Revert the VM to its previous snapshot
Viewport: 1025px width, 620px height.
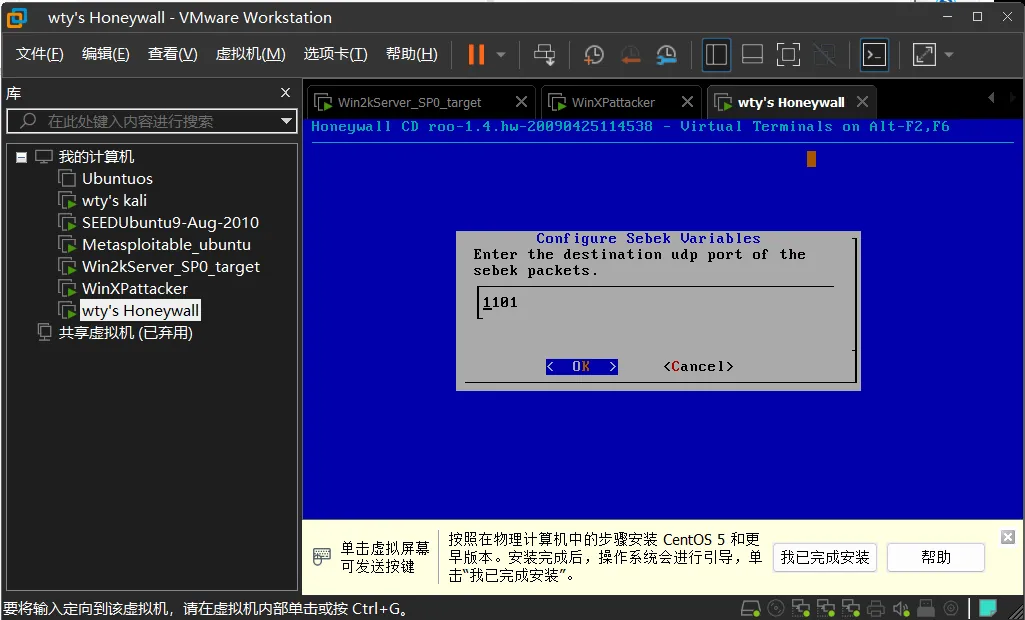pos(630,54)
